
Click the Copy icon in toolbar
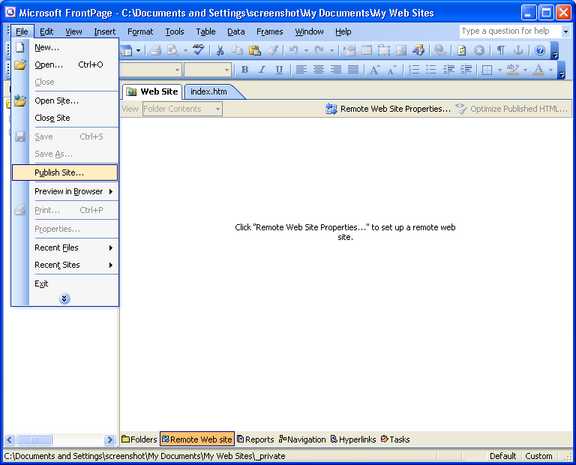pos(237,50)
